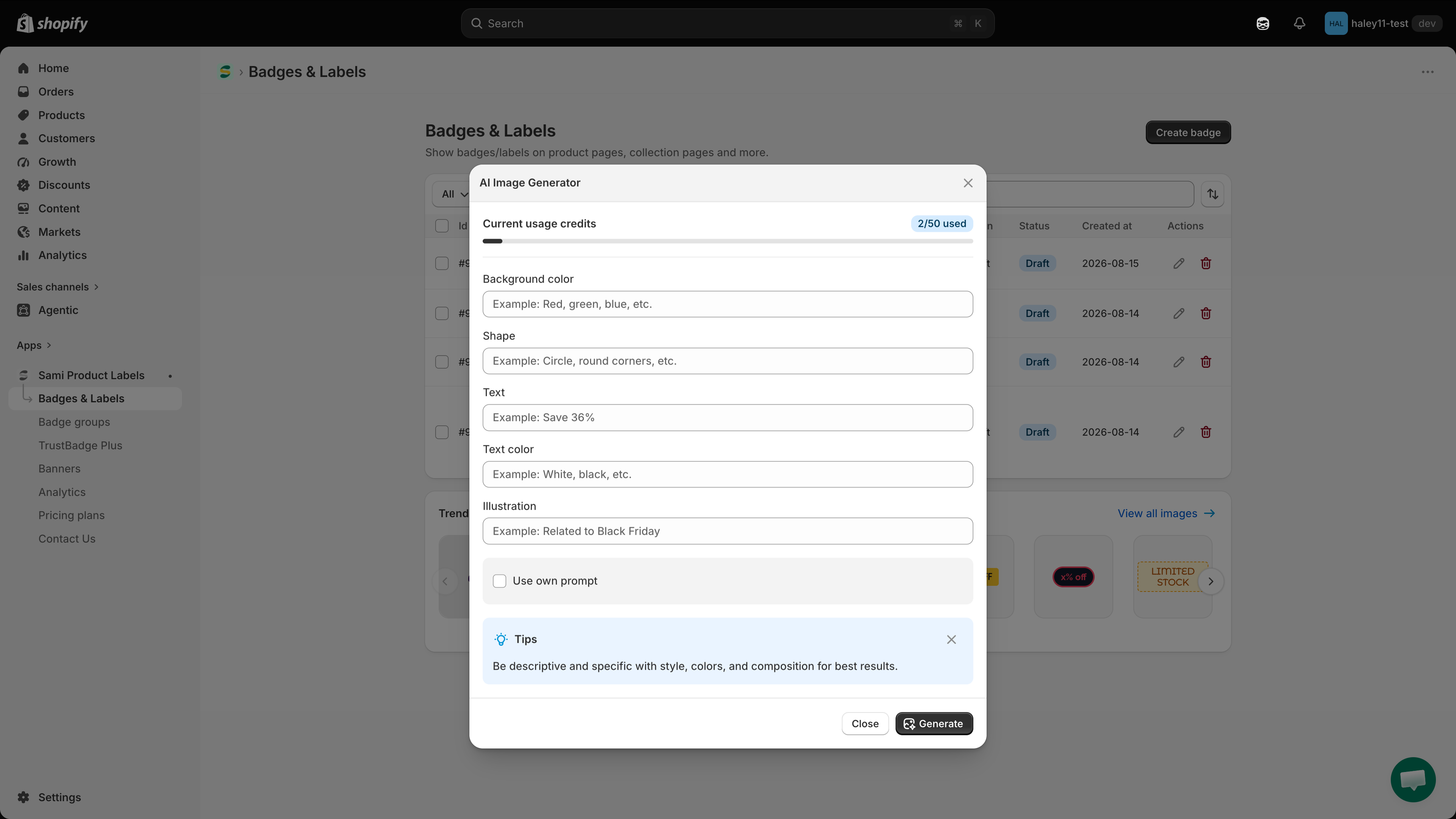Open the Sidekick assistant icon in top bar
Screen dimensions: 1456x819
[1263, 23]
